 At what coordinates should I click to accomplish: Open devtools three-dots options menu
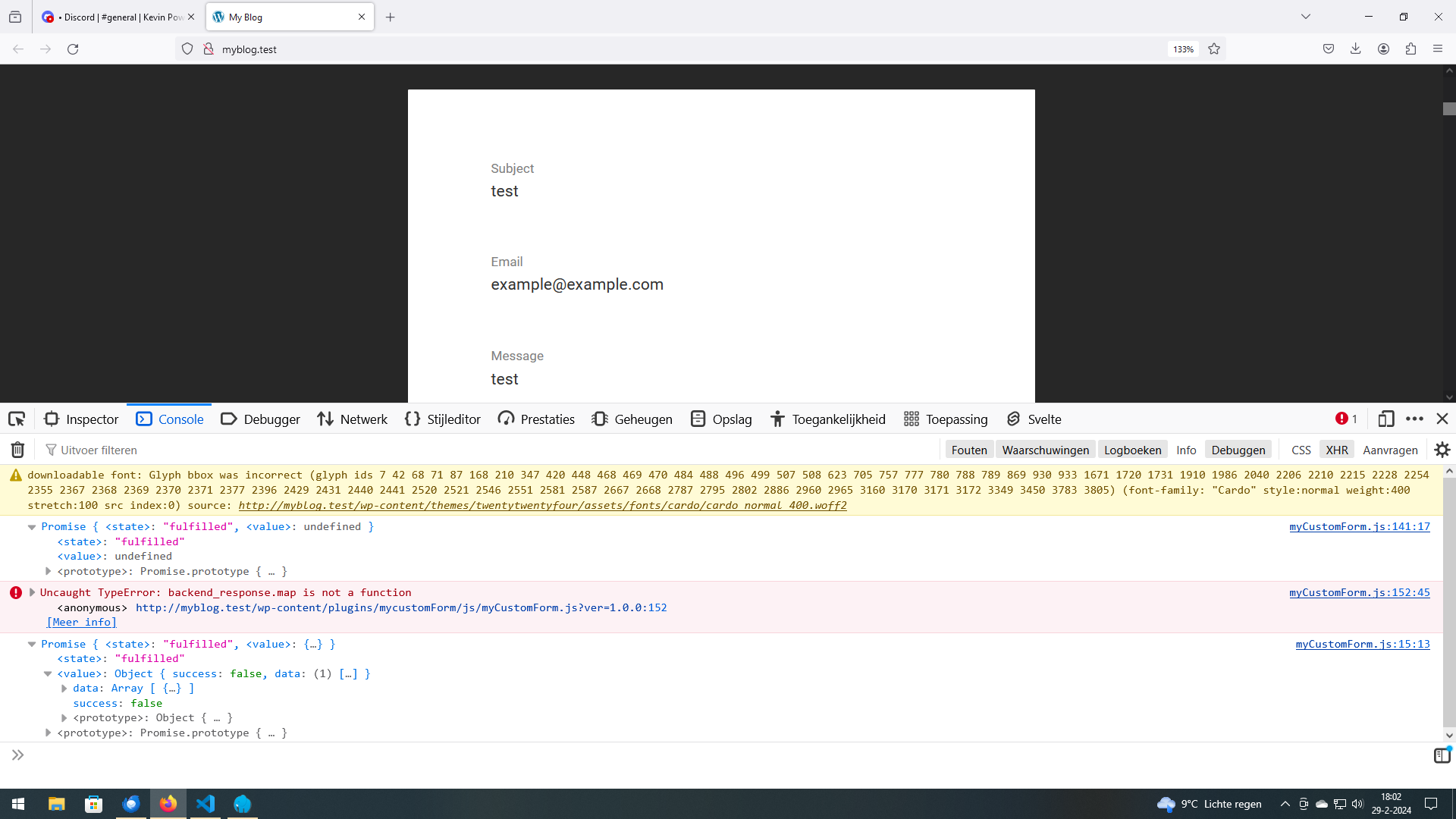coord(1414,419)
